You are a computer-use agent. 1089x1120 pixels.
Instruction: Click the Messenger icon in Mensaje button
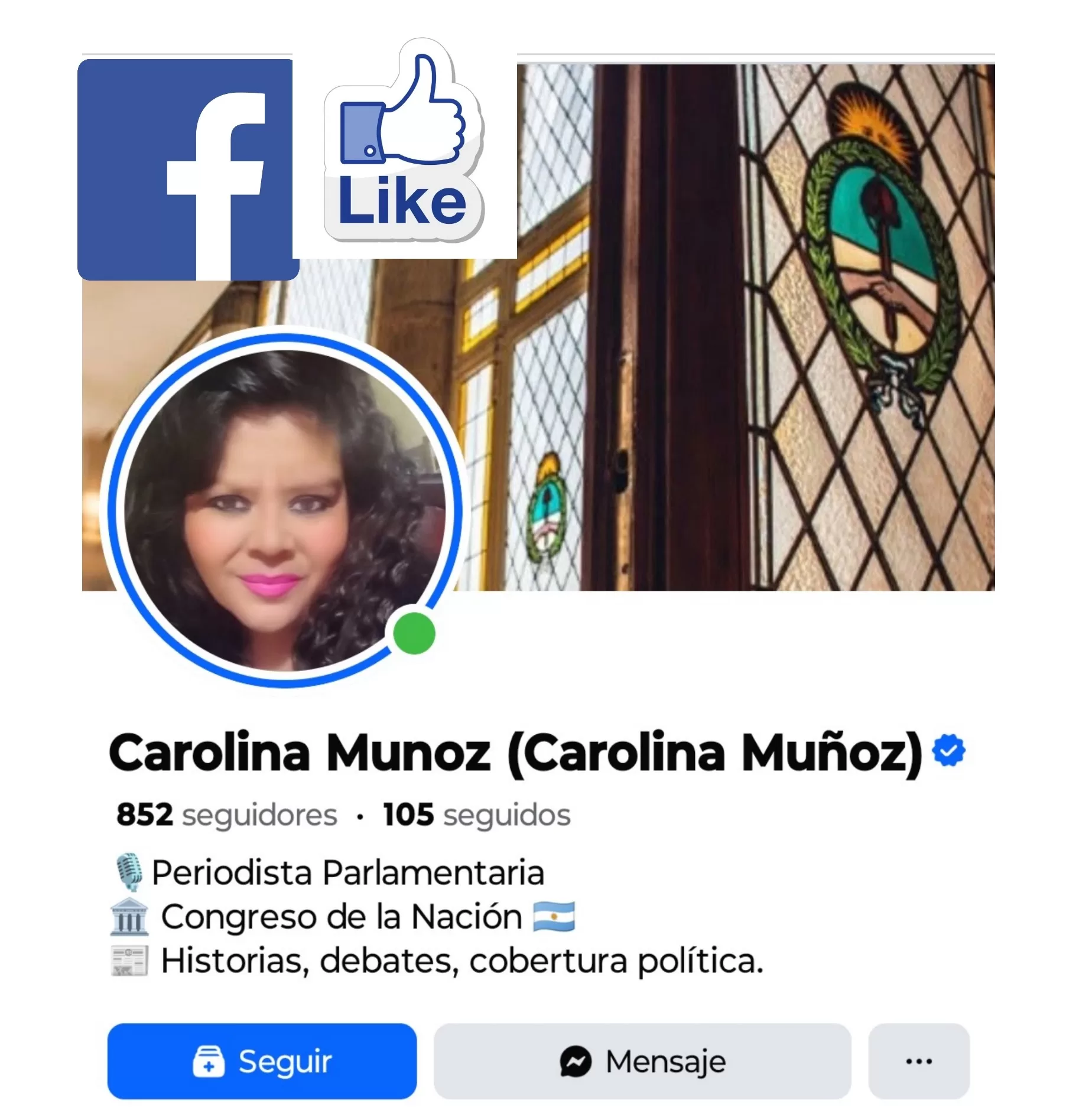[575, 1062]
